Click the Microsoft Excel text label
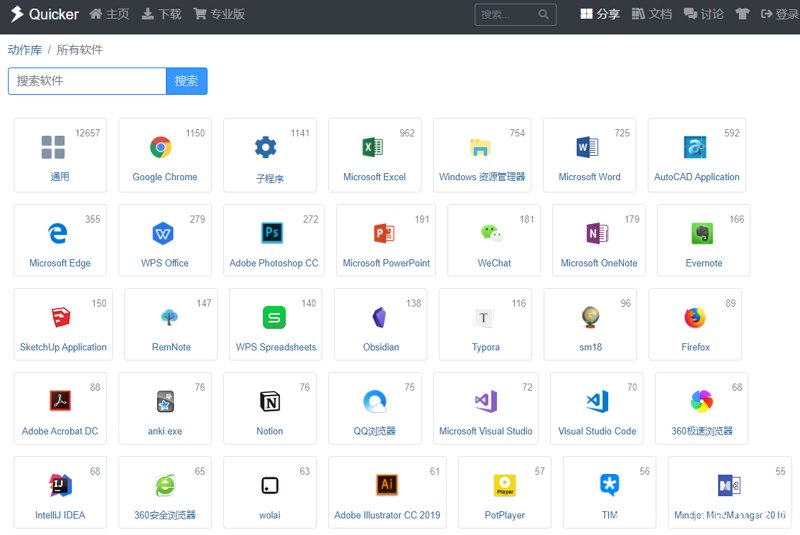Viewport: 800px width, 535px height. tap(374, 177)
